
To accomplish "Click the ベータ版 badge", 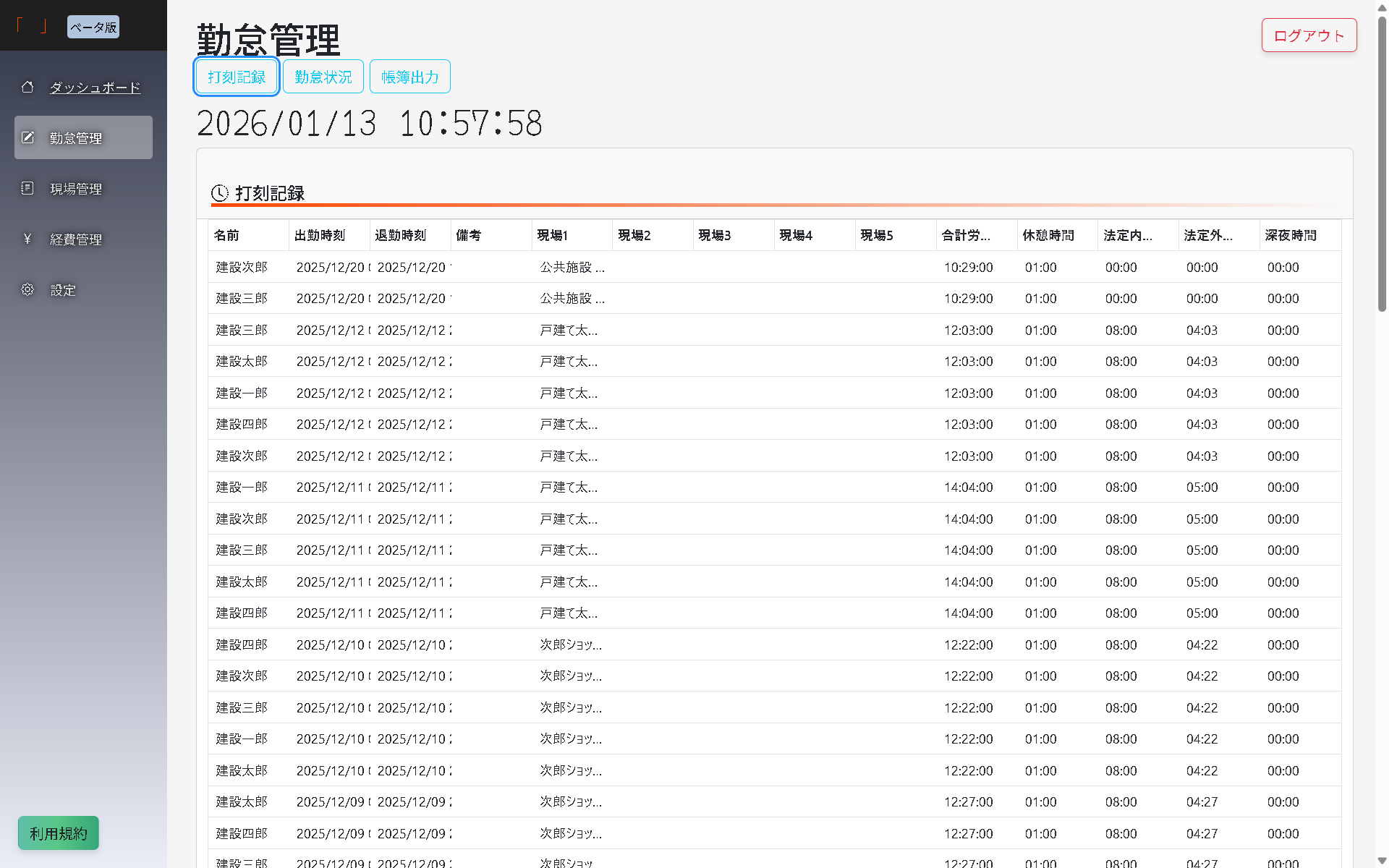I will click(x=93, y=27).
